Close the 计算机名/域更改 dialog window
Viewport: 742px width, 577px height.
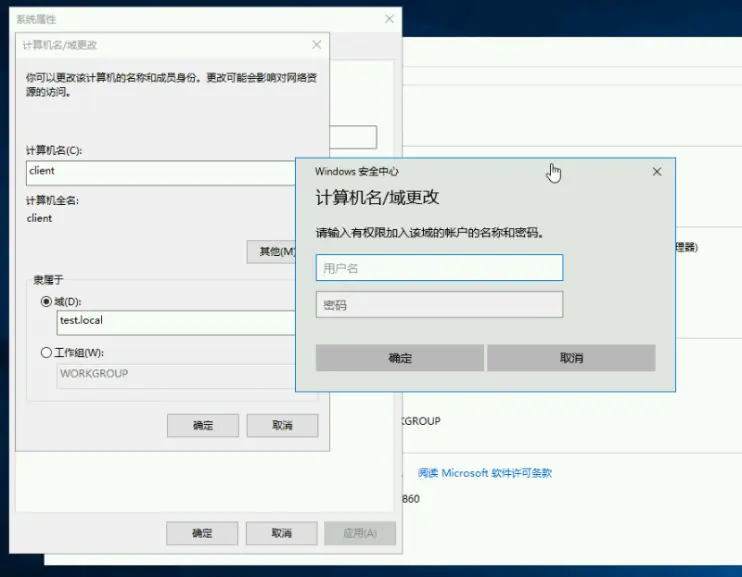(317, 45)
